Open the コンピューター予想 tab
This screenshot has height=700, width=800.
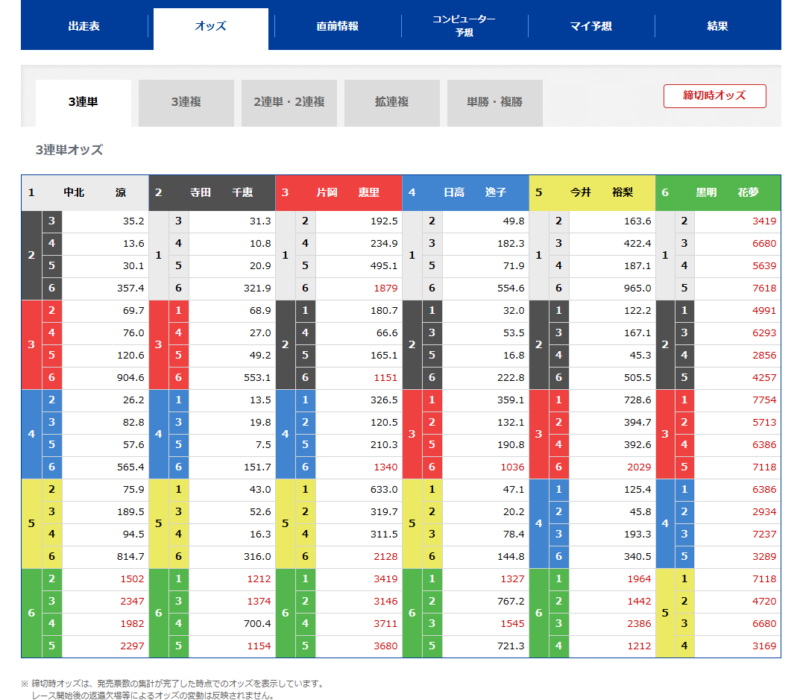point(464,26)
